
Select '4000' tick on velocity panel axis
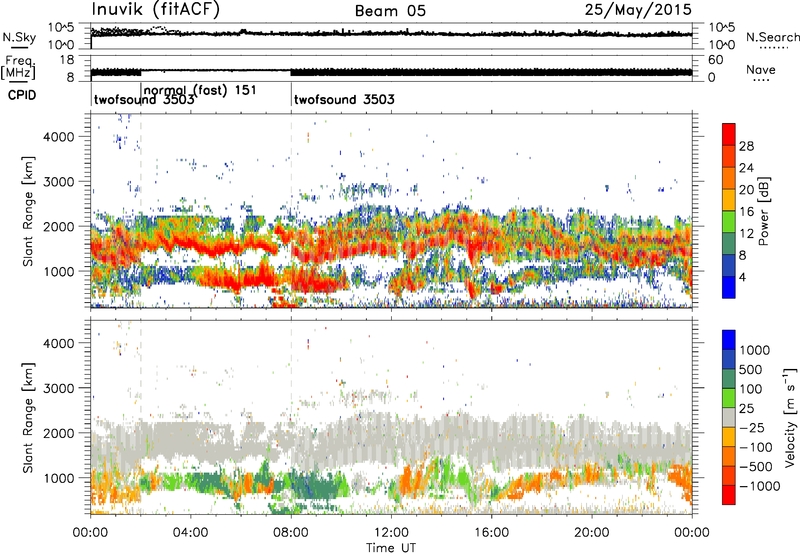pyautogui.click(x=58, y=343)
